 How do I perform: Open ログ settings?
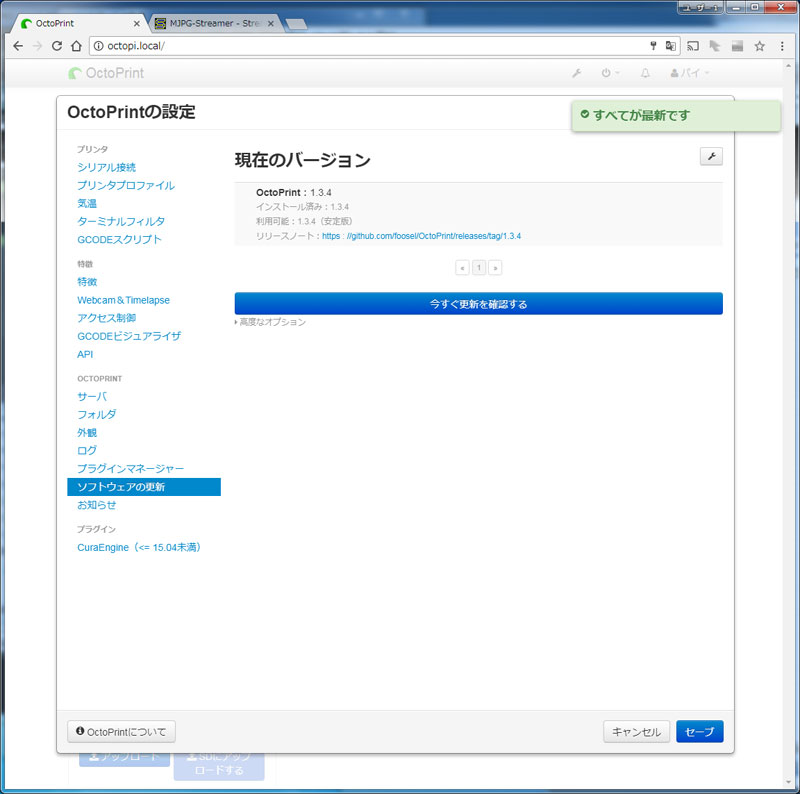(x=87, y=451)
